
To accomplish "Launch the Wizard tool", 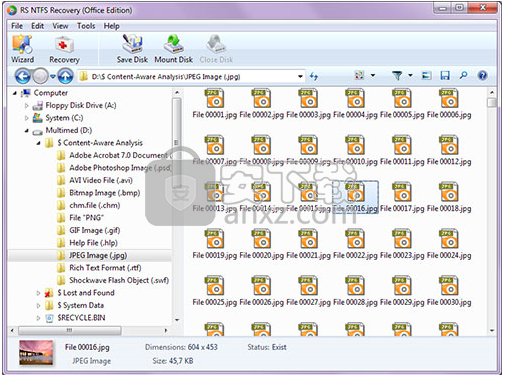I will tap(22, 49).
